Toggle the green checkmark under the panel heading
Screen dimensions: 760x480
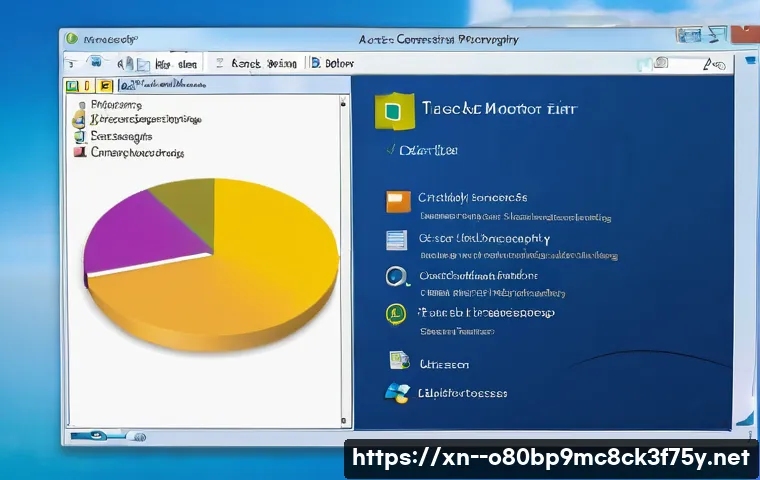pyautogui.click(x=389, y=150)
